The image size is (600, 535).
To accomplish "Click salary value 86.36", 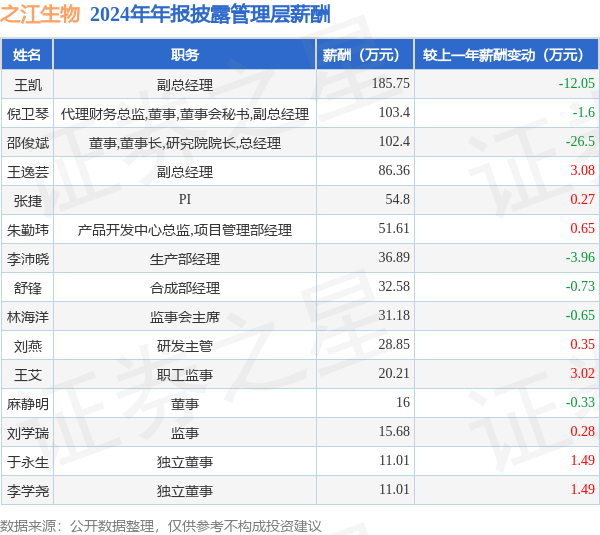I will tap(394, 170).
